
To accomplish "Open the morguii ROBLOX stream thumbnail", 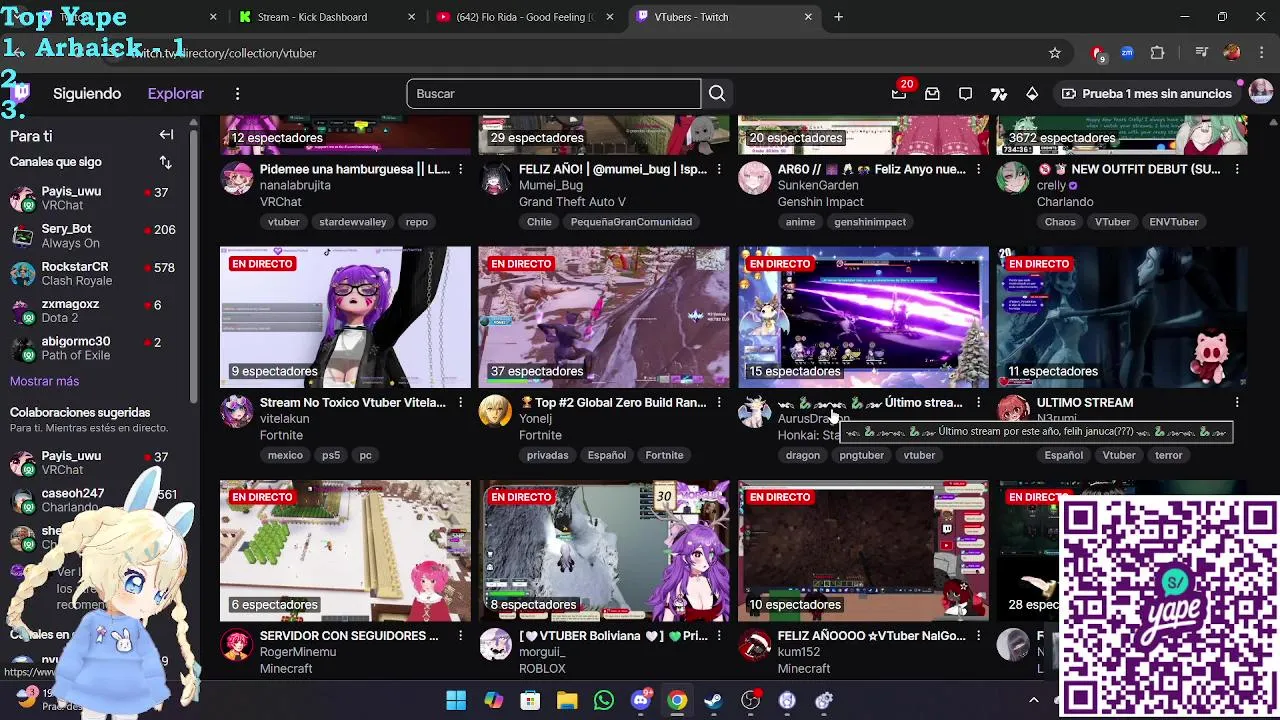I will [604, 550].
